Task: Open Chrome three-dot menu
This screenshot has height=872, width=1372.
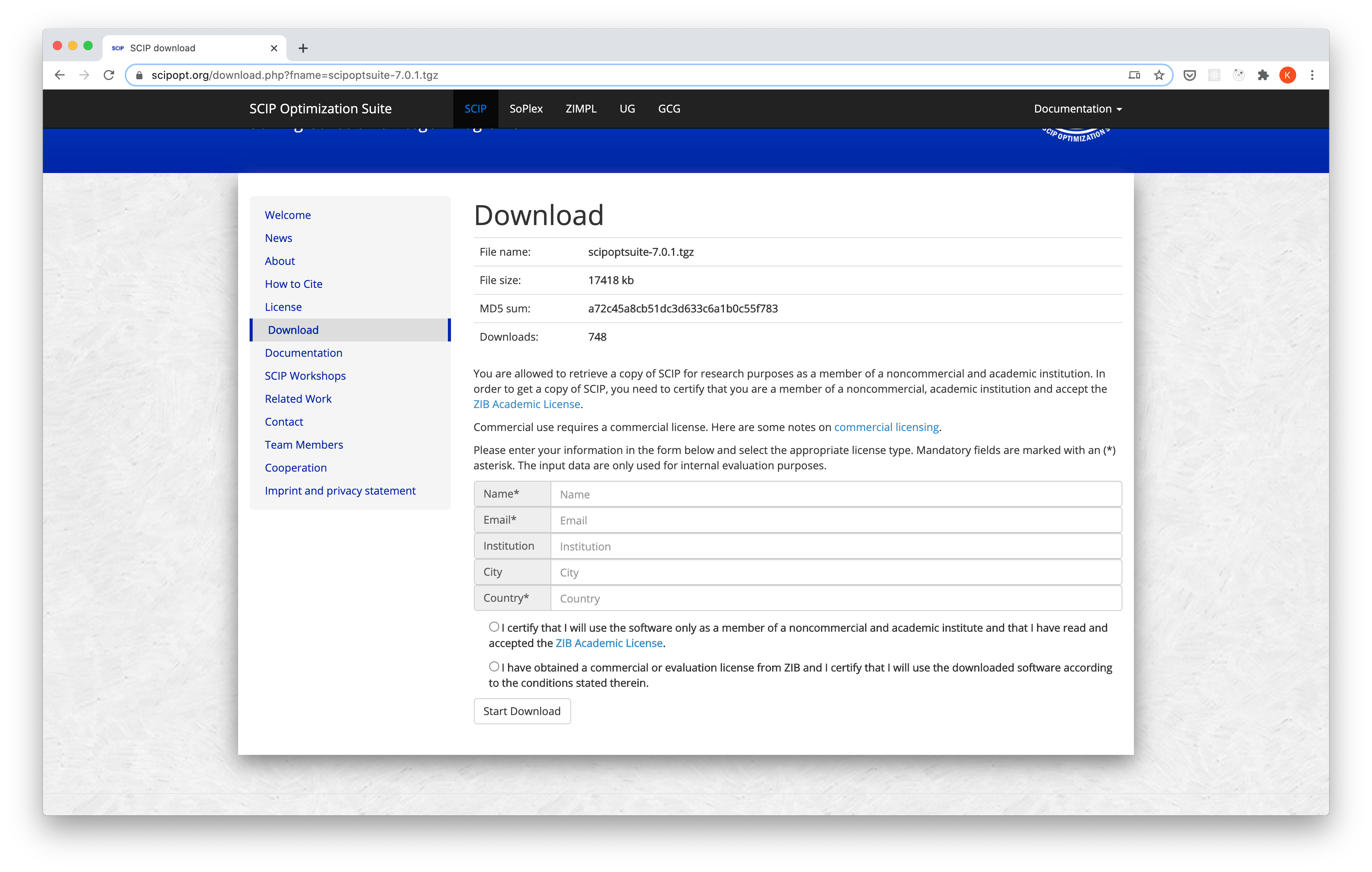Action: 1312,75
